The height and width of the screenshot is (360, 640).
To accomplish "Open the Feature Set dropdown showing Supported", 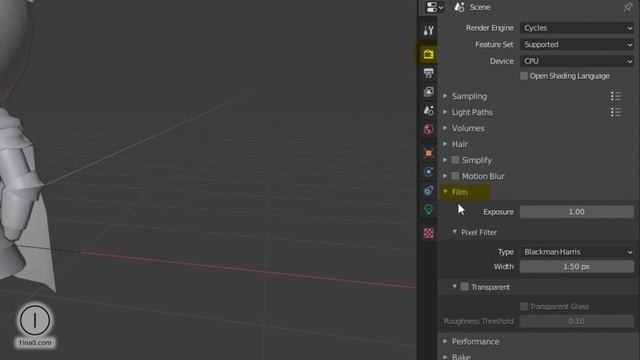I will pyautogui.click(x=577, y=44).
